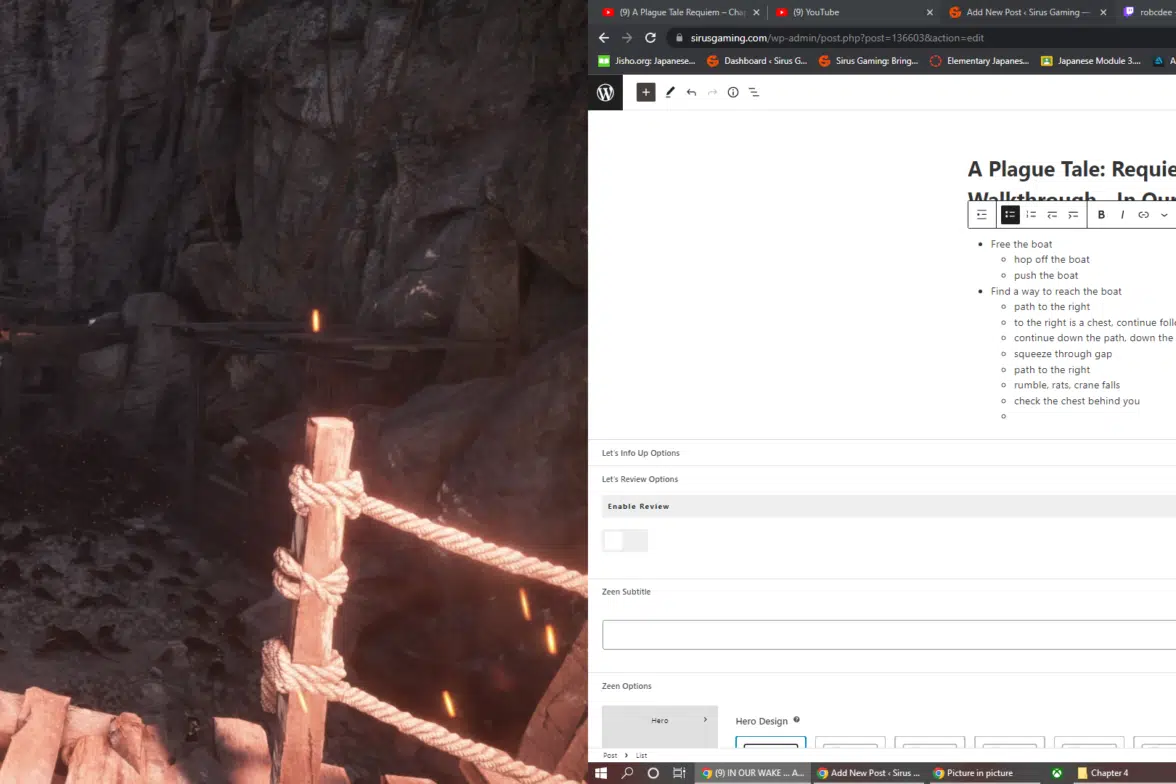This screenshot has width=1176, height=784.
Task: Click the 'squeeze through gap' list item
Action: pos(1063,354)
